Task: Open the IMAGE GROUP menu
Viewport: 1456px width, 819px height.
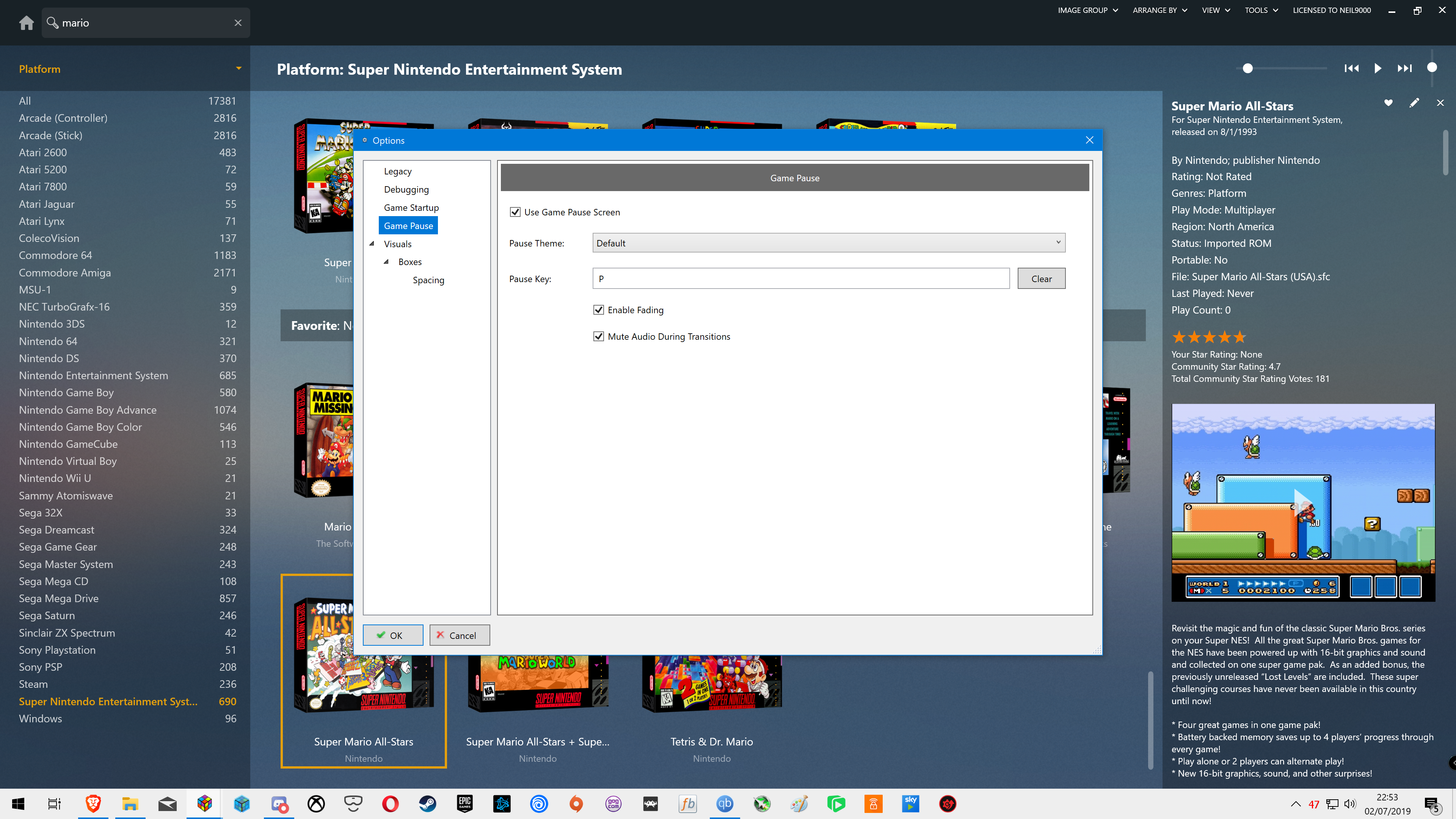Action: [x=1088, y=10]
